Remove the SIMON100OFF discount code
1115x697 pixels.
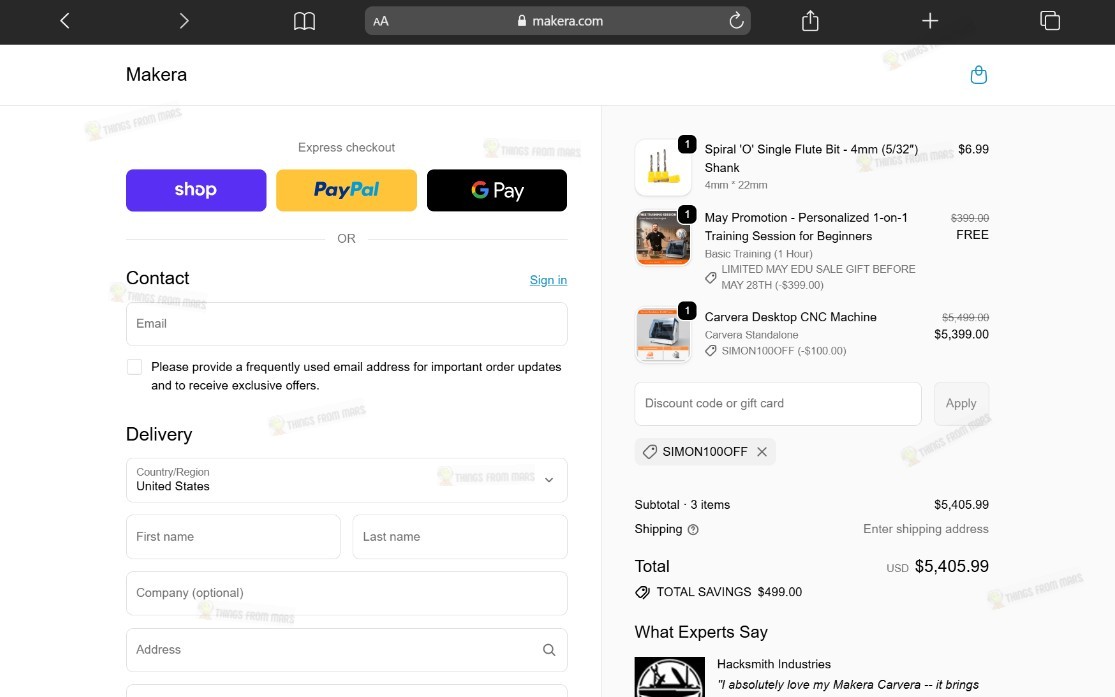tap(762, 452)
